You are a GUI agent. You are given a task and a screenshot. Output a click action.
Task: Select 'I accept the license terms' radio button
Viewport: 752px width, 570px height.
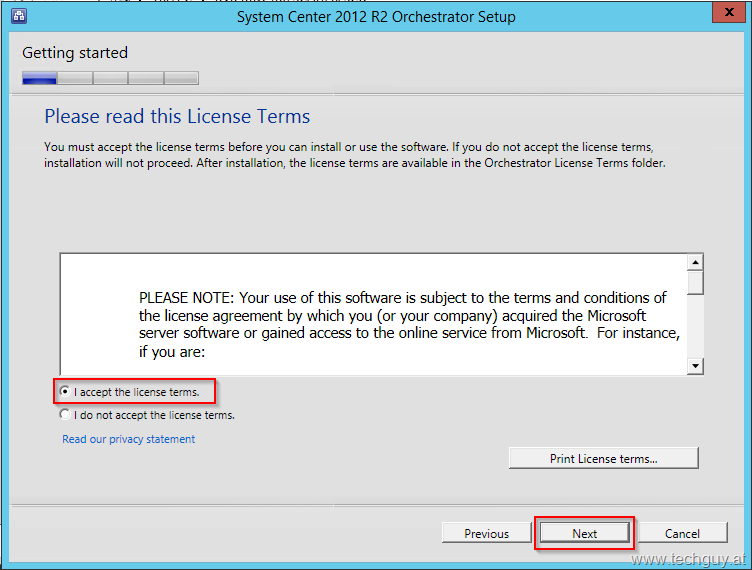pyautogui.click(x=65, y=391)
